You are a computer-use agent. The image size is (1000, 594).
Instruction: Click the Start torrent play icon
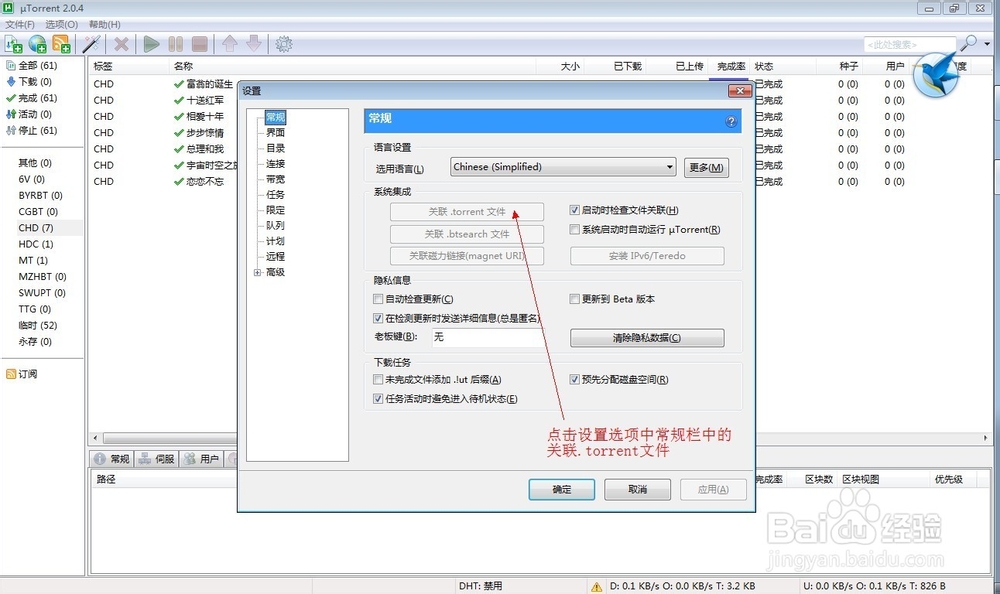coord(151,44)
